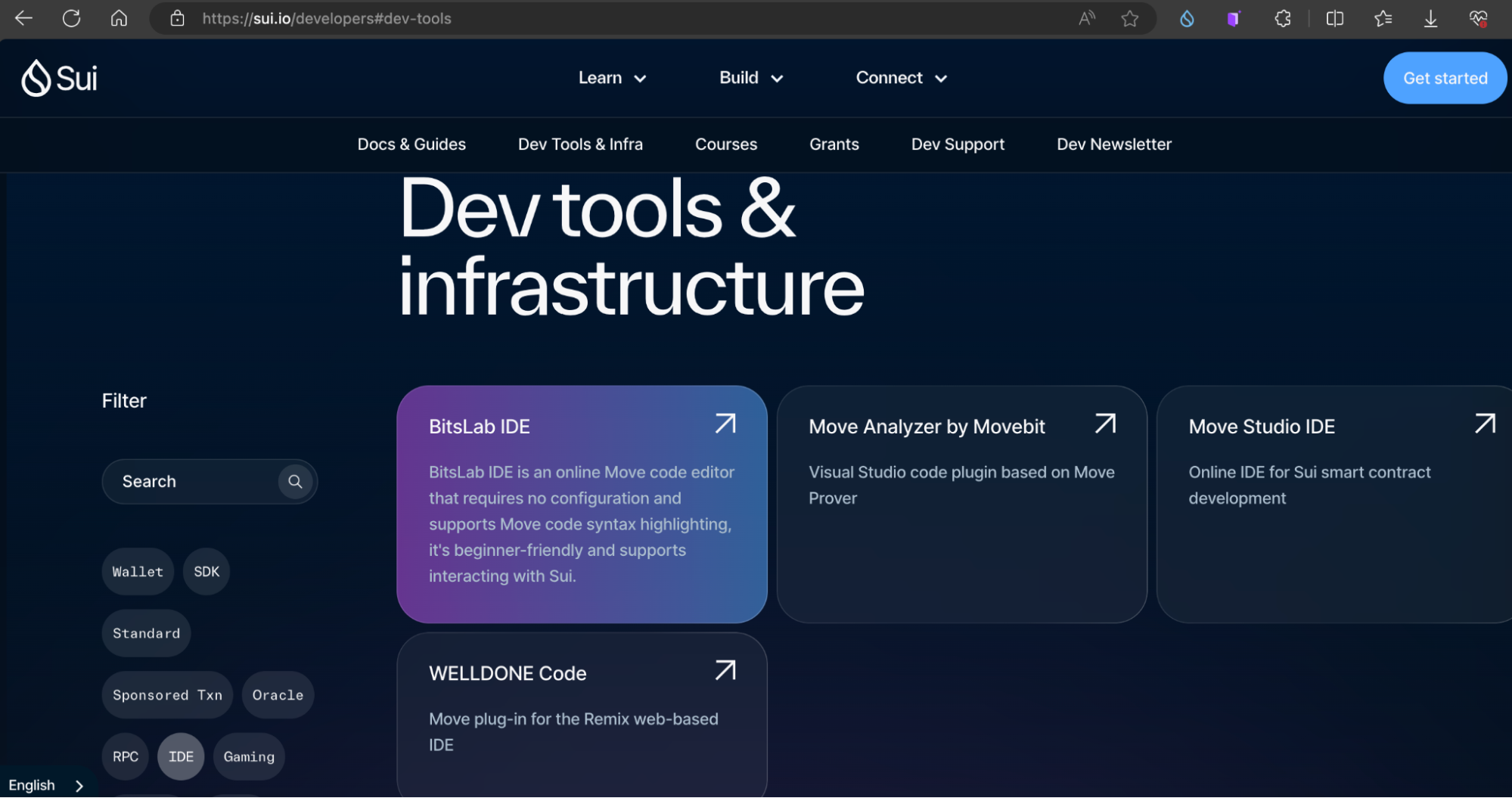Toggle the SDK filter tag
The height and width of the screenshot is (798, 1512).
point(206,571)
